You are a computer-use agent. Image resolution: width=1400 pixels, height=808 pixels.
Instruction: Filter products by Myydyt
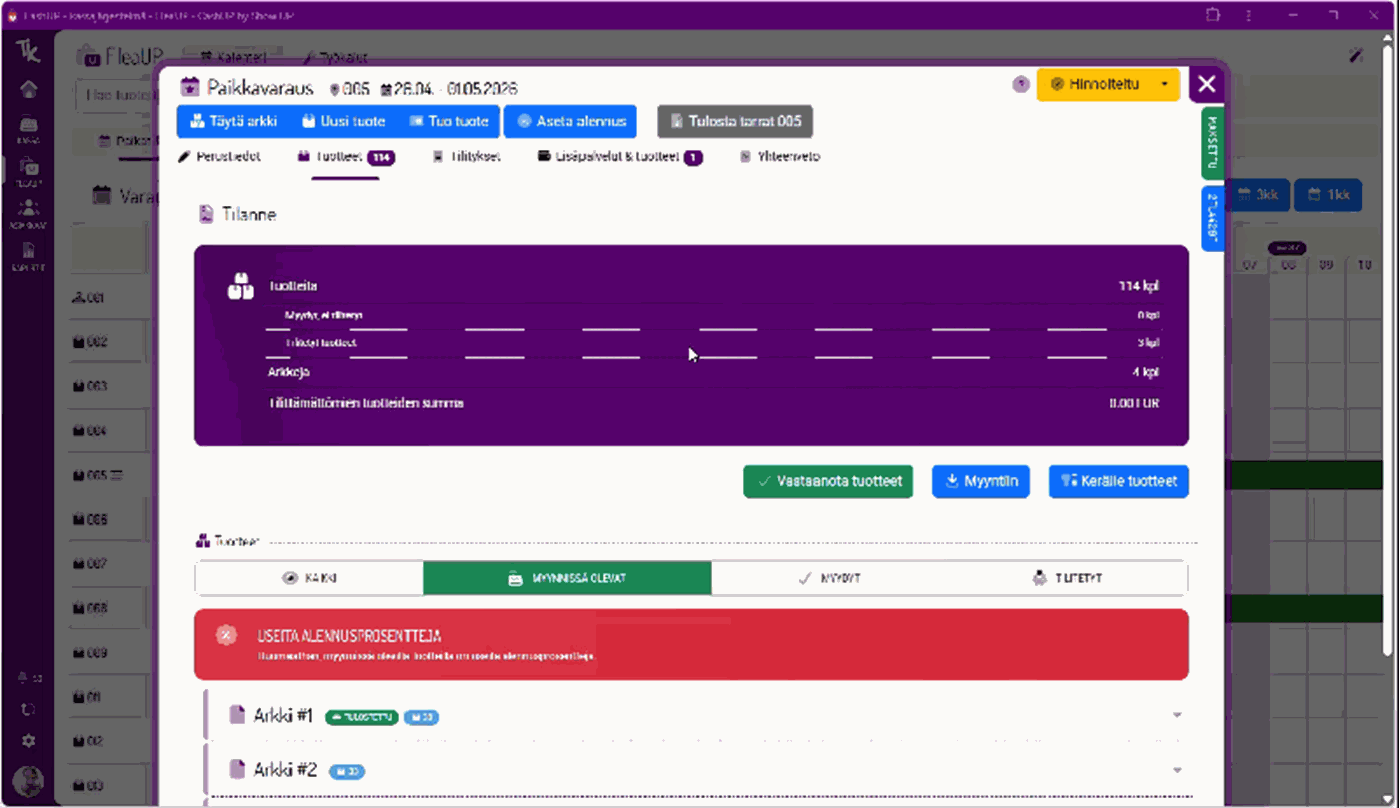(x=830, y=578)
